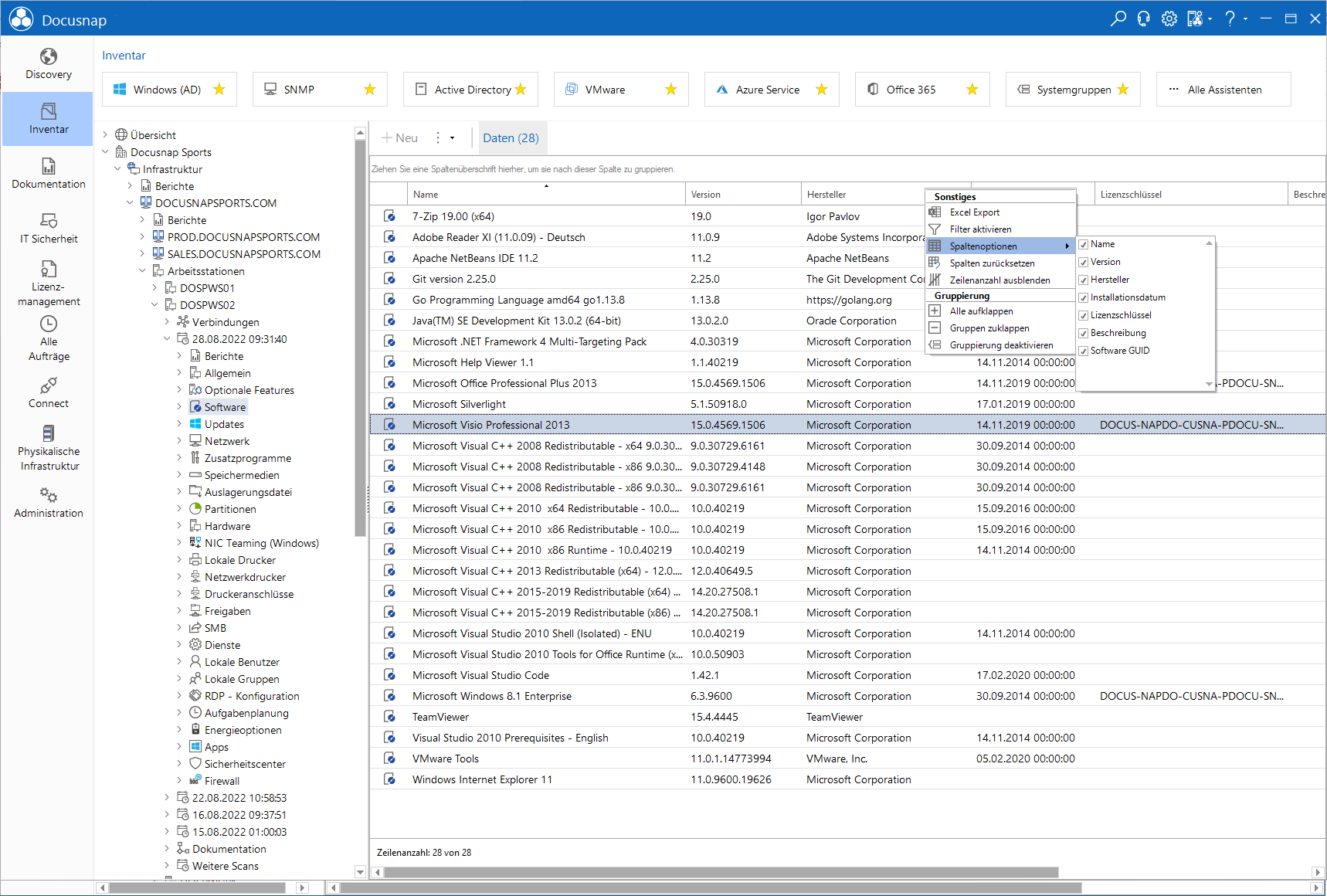This screenshot has height=896, width=1327.
Task: Open settings gear in title bar
Action: [1169, 19]
